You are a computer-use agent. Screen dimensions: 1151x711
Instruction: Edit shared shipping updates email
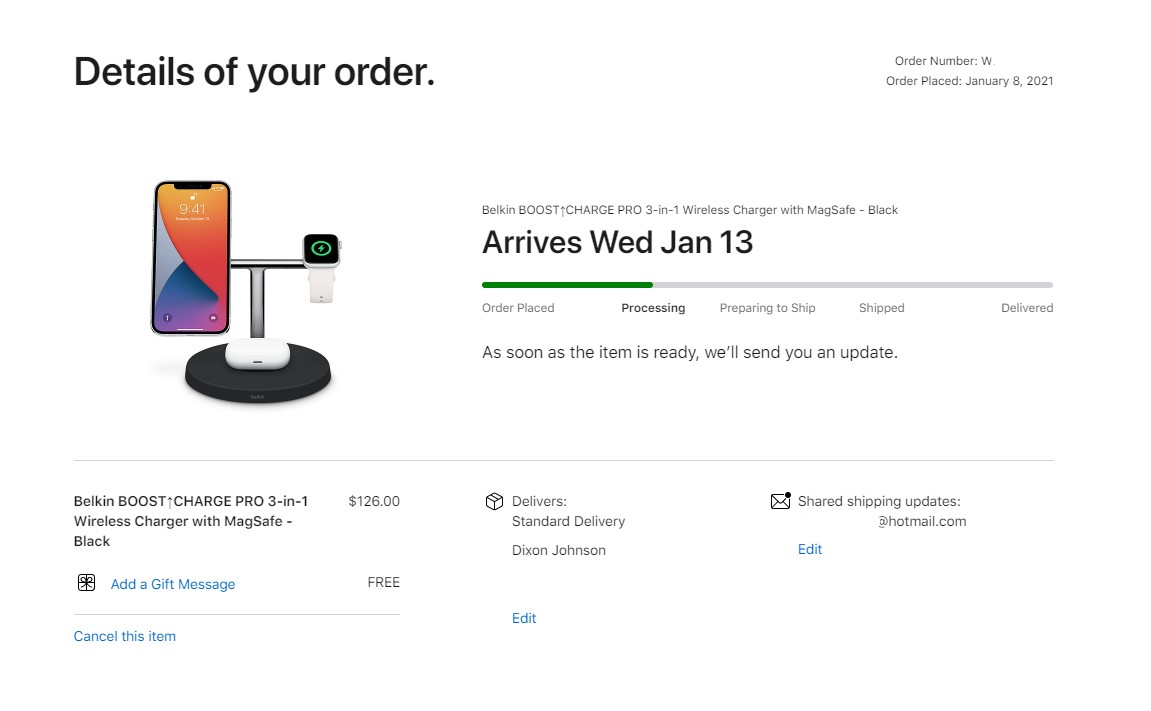[x=810, y=549]
